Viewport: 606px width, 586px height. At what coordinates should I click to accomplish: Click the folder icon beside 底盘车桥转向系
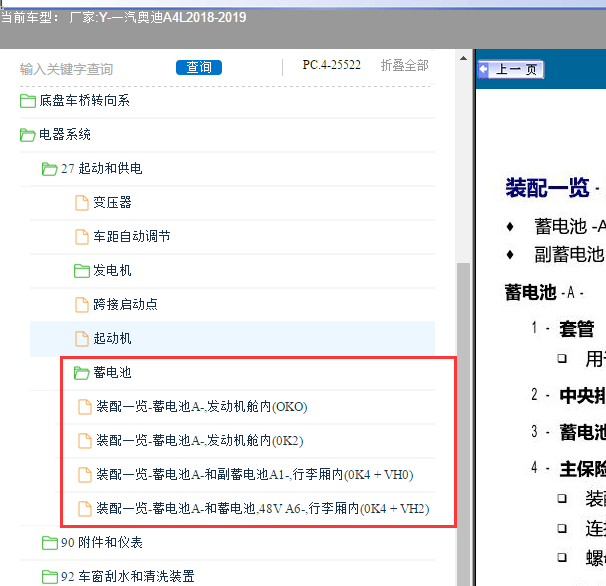click(x=28, y=101)
